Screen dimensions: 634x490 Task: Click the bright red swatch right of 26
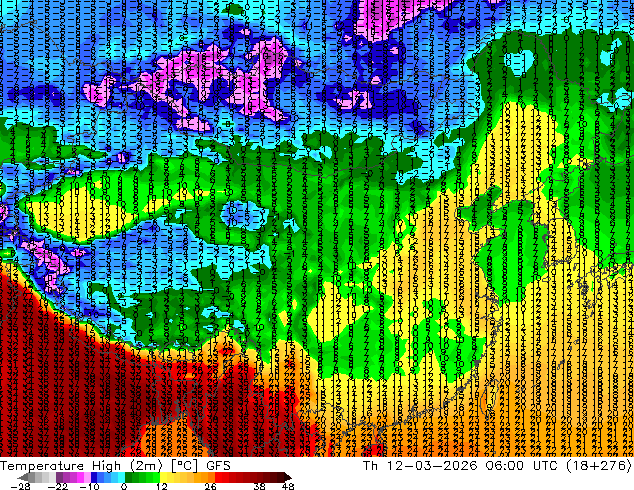click(218, 477)
